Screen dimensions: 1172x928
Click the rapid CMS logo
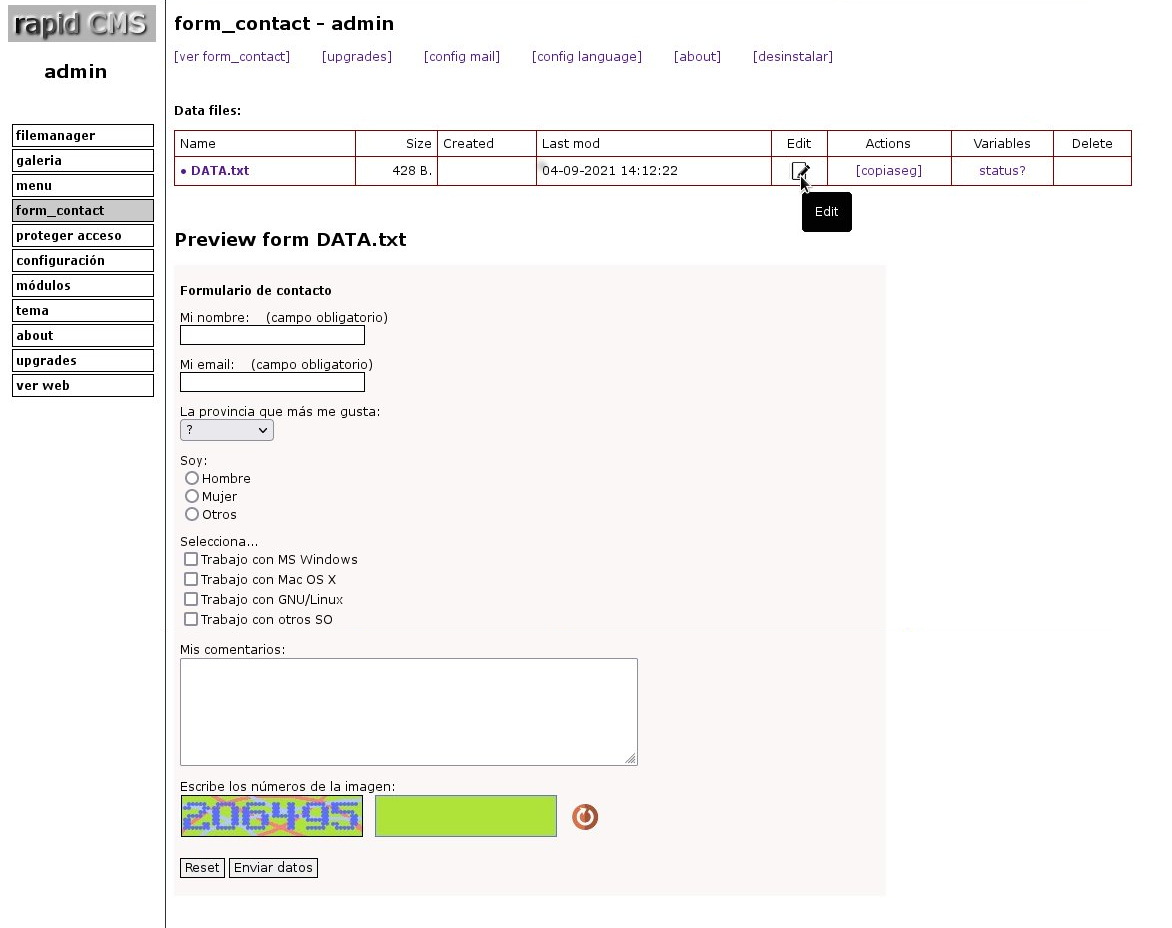point(81,24)
